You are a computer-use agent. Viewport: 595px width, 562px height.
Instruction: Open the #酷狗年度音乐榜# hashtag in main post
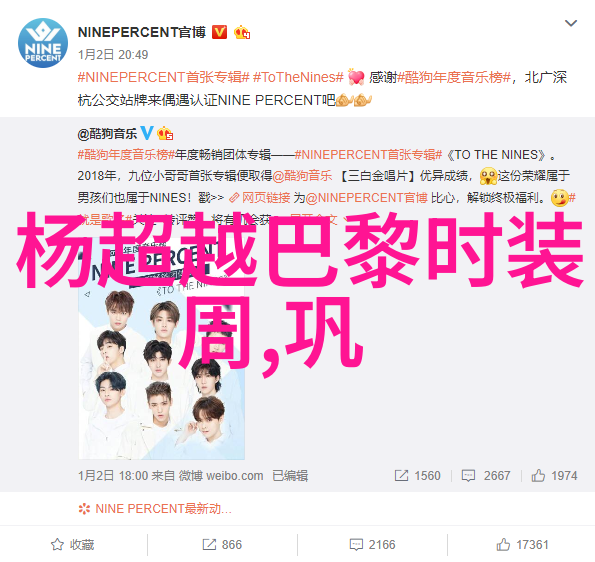(x=454, y=77)
